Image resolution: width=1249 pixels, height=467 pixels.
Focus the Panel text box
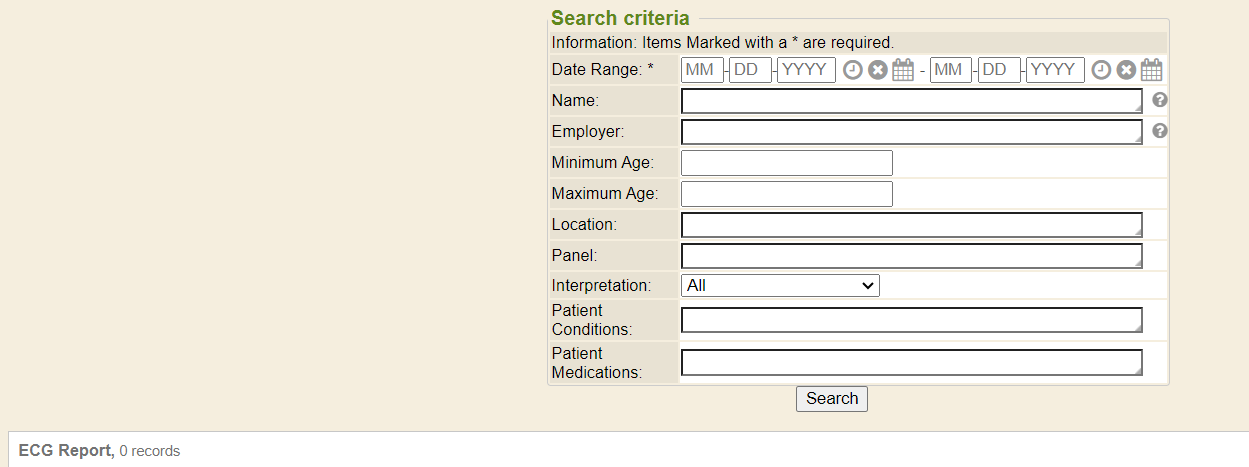tap(911, 256)
